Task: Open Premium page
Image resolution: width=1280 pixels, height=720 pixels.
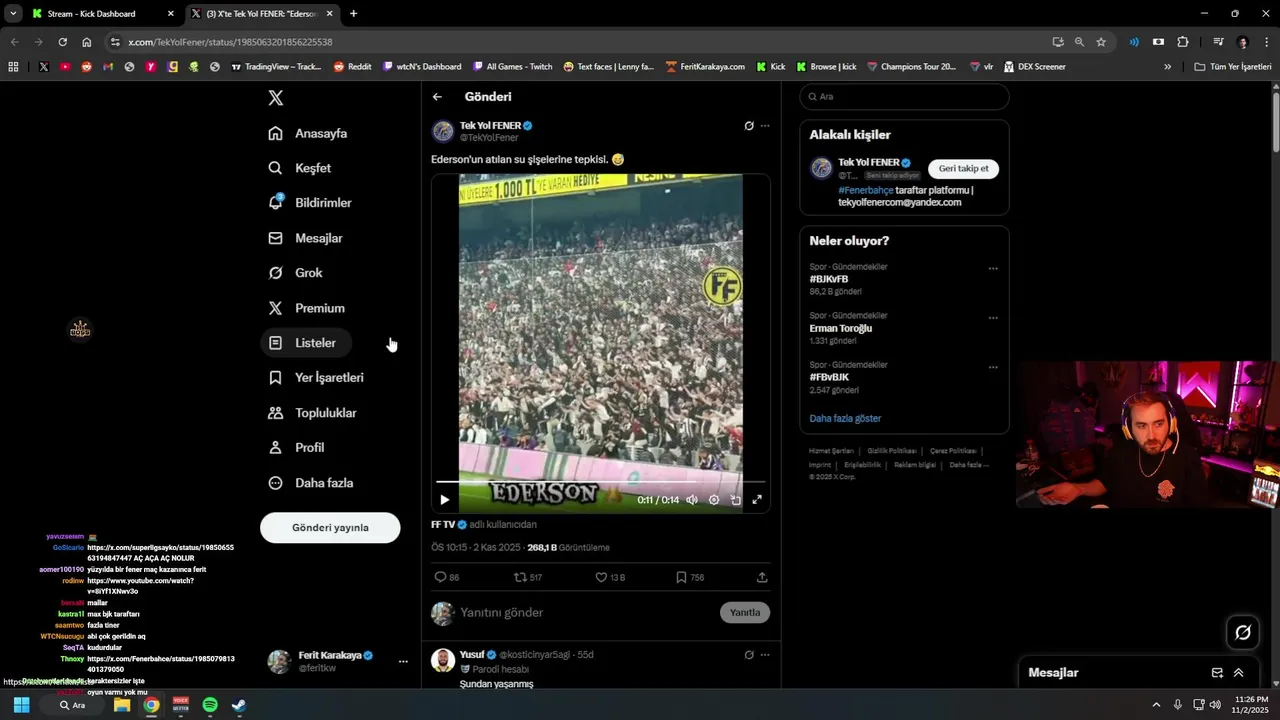Action: click(x=307, y=308)
